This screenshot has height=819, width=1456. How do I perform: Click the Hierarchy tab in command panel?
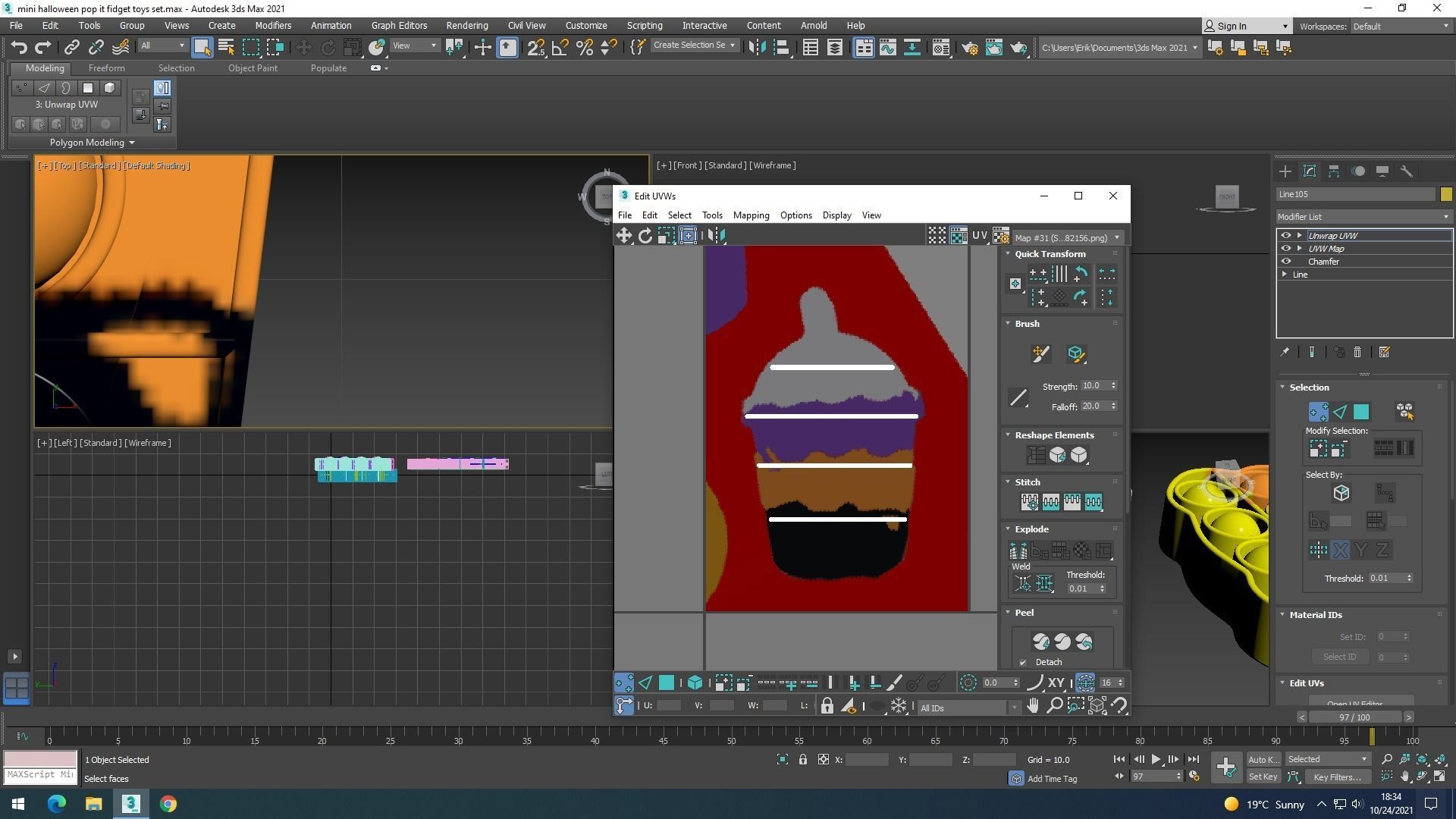tap(1334, 171)
